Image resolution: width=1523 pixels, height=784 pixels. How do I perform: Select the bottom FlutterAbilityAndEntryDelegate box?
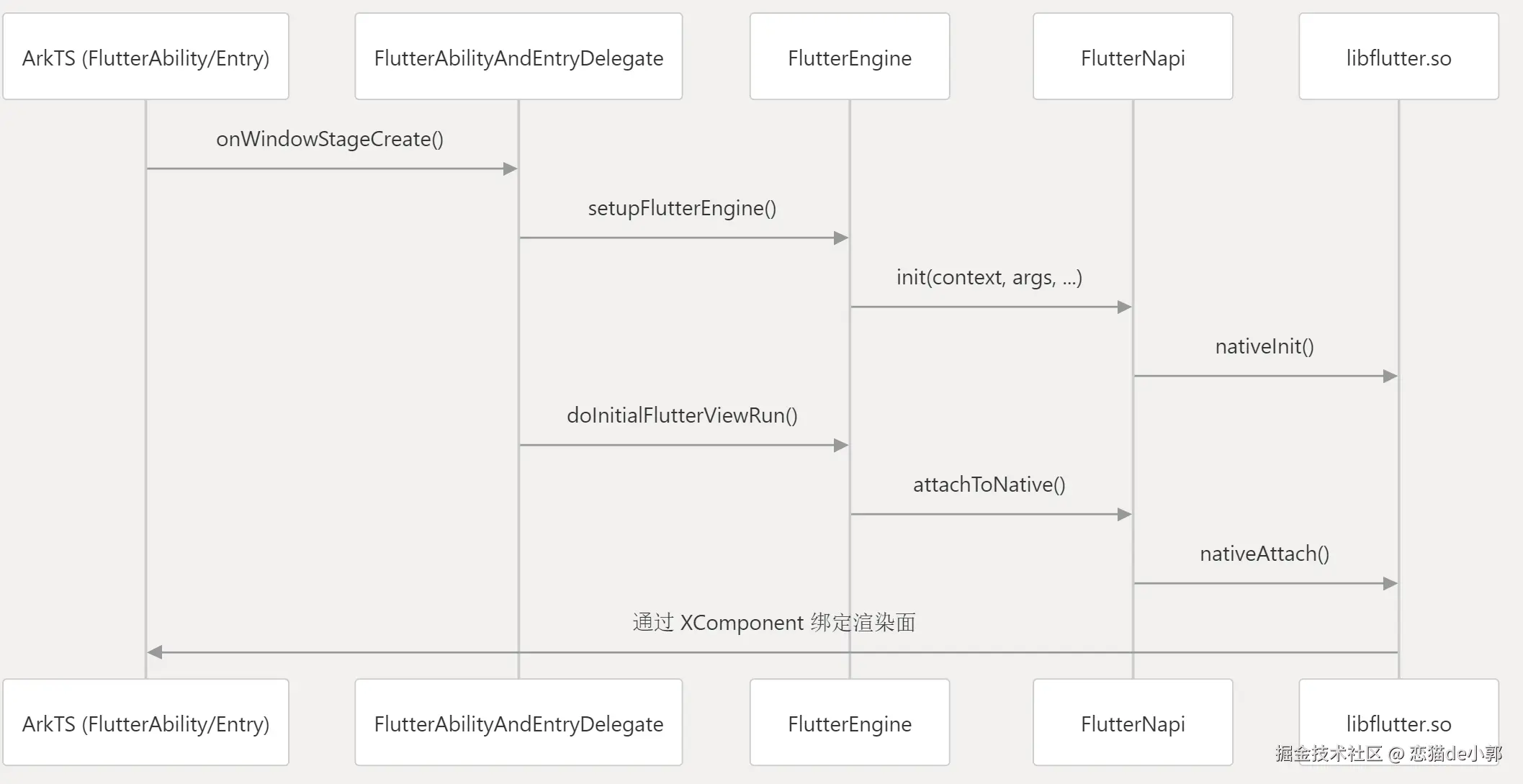[518, 724]
